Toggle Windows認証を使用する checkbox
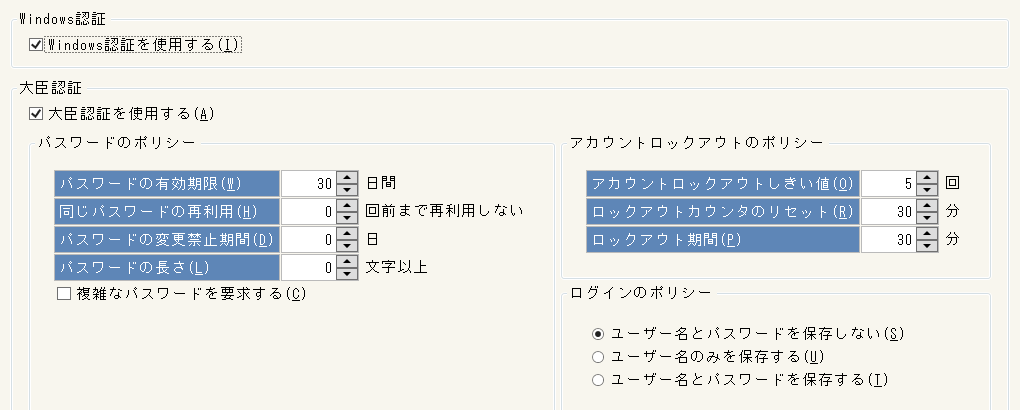Image resolution: width=1020 pixels, height=410 pixels. click(37, 44)
